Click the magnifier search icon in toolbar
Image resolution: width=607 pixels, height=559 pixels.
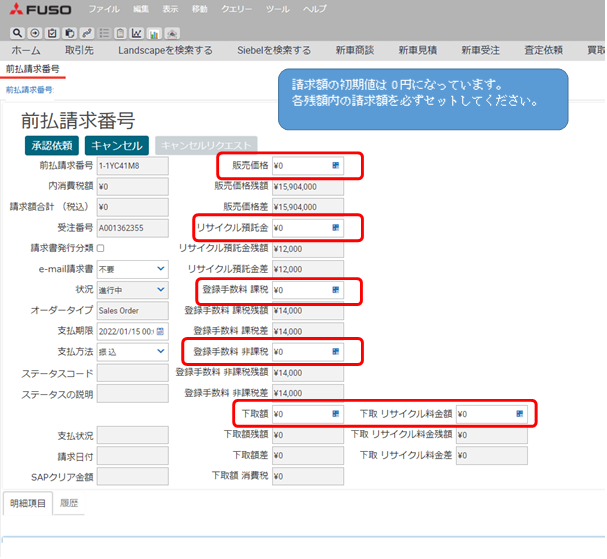17,33
